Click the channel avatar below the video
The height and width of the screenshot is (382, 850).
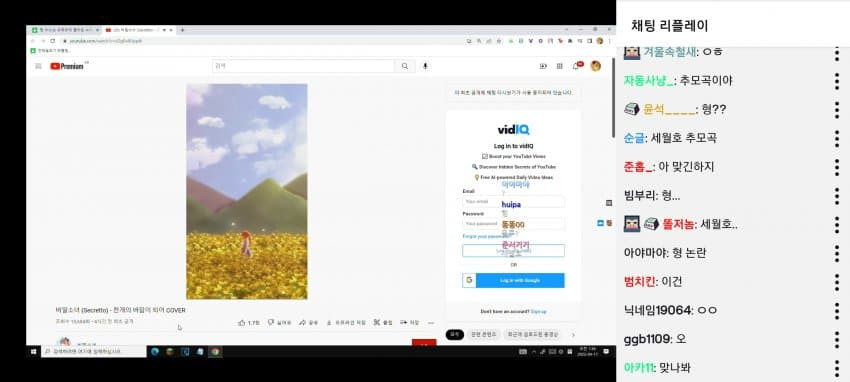click(65, 341)
